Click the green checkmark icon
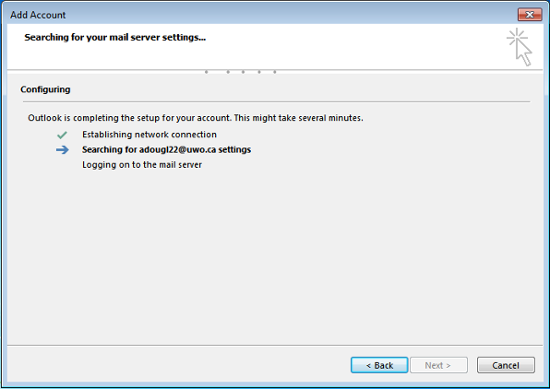The height and width of the screenshot is (389, 550). (62, 135)
